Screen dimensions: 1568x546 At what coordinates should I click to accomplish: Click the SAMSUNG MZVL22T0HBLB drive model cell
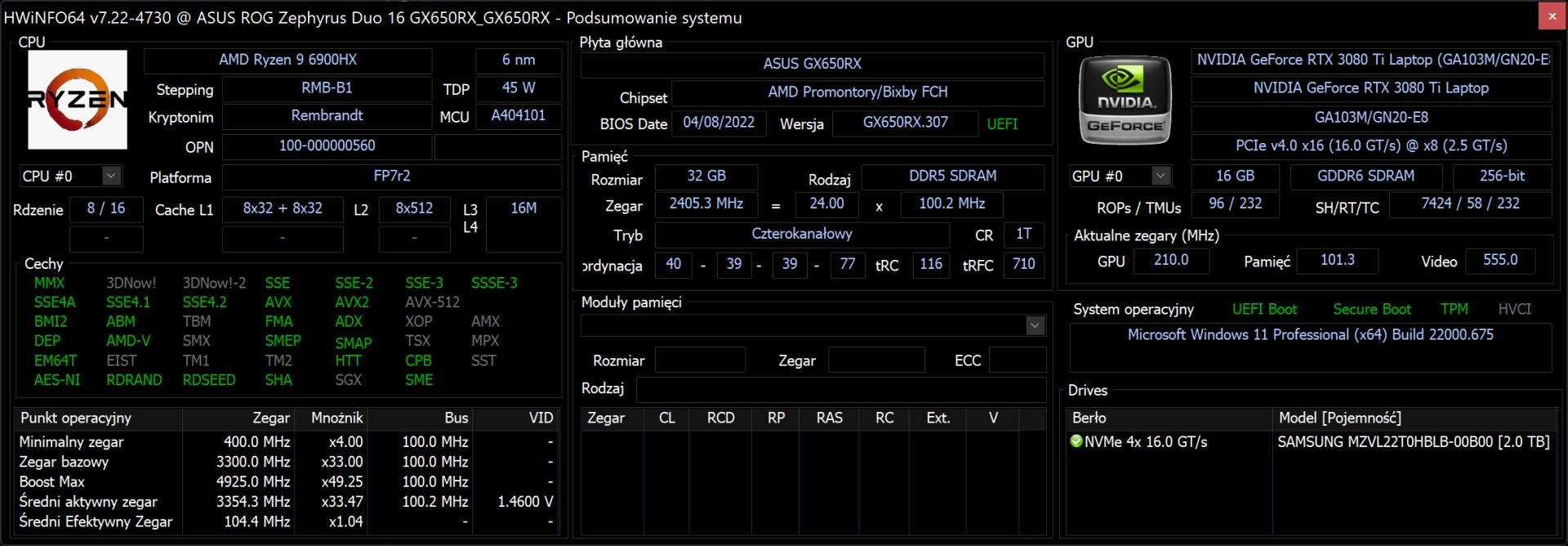(1414, 442)
